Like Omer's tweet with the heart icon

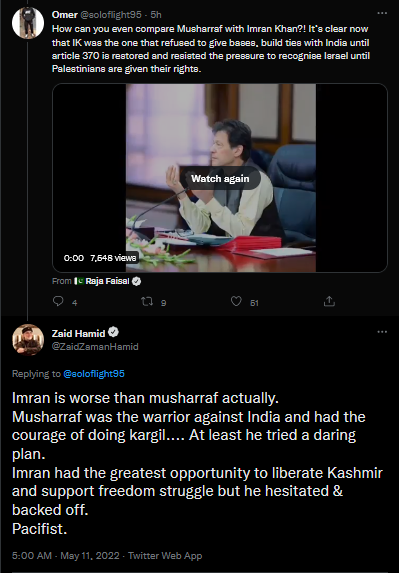236,301
